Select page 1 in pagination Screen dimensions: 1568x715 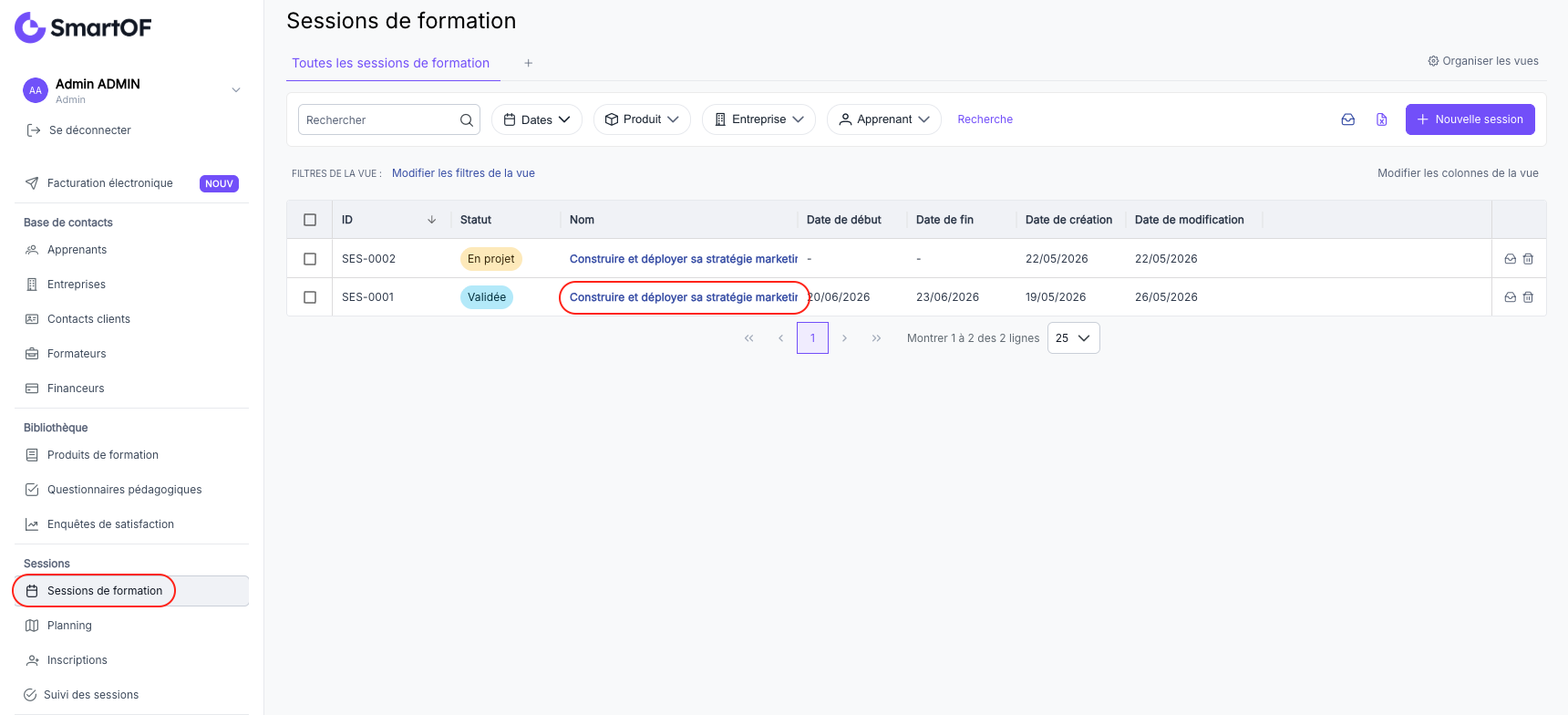(x=812, y=338)
